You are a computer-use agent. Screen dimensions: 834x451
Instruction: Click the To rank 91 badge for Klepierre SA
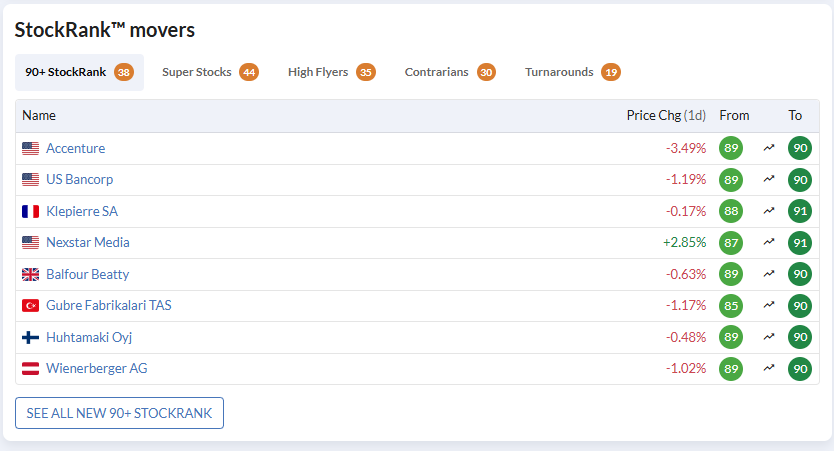click(800, 211)
